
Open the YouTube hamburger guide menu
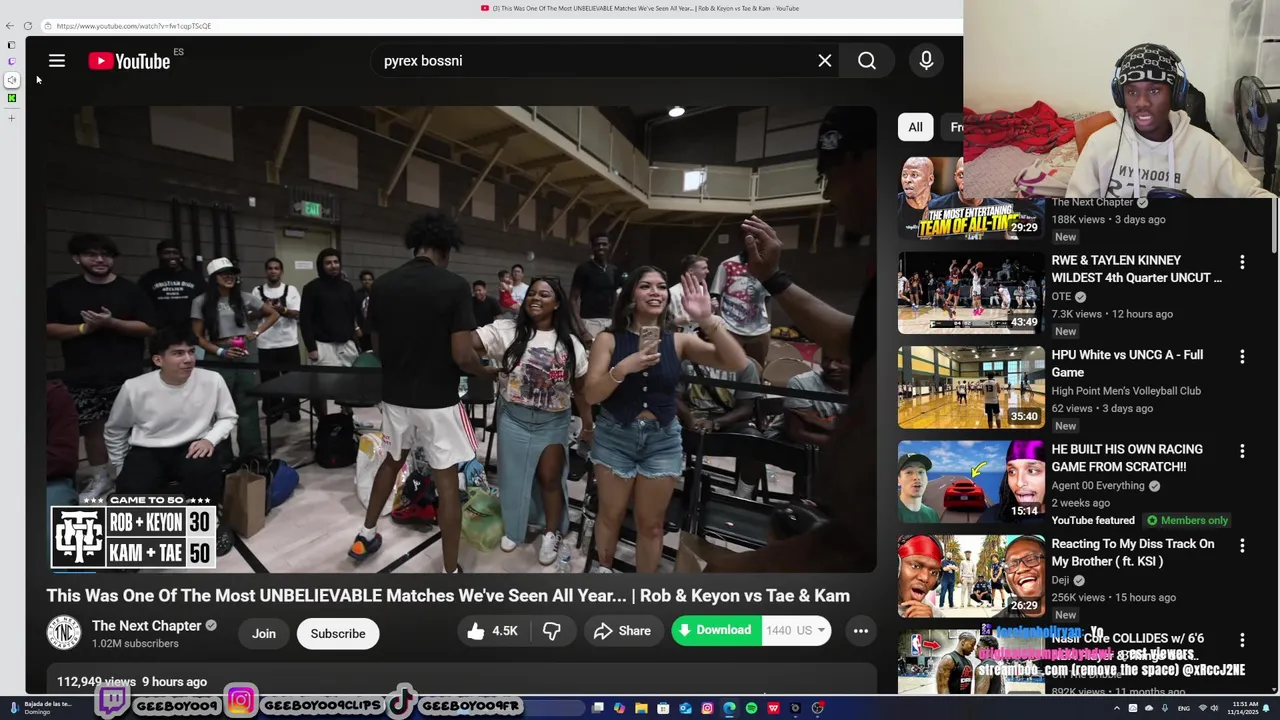tap(57, 61)
